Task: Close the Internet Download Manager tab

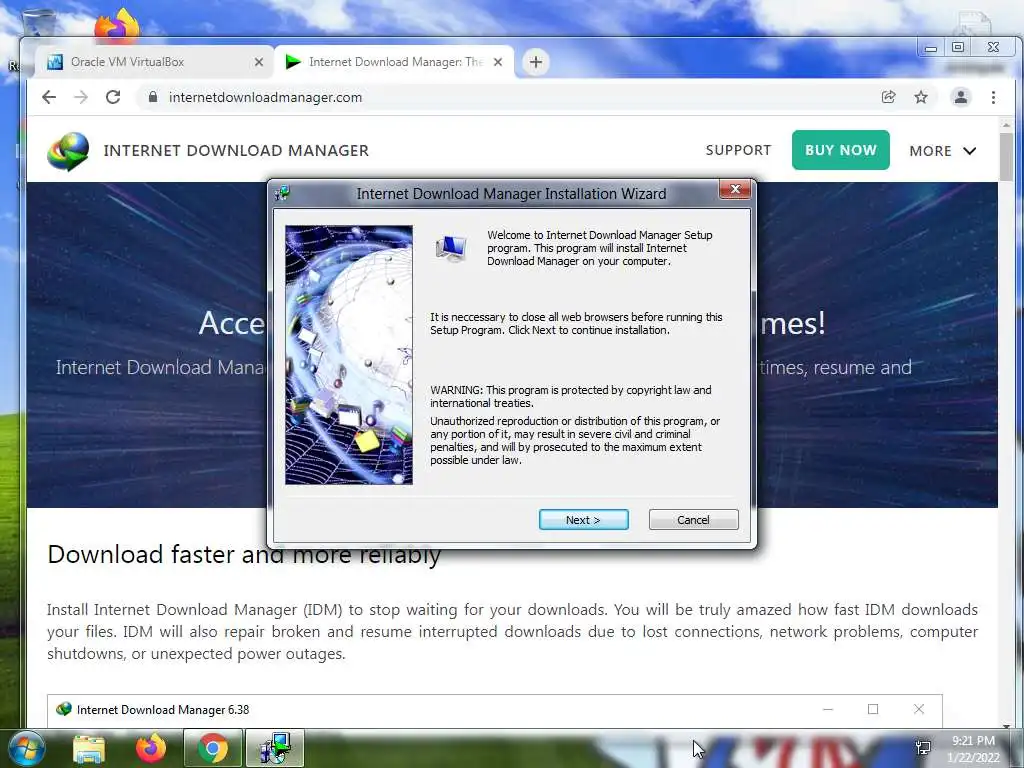Action: 498,62
